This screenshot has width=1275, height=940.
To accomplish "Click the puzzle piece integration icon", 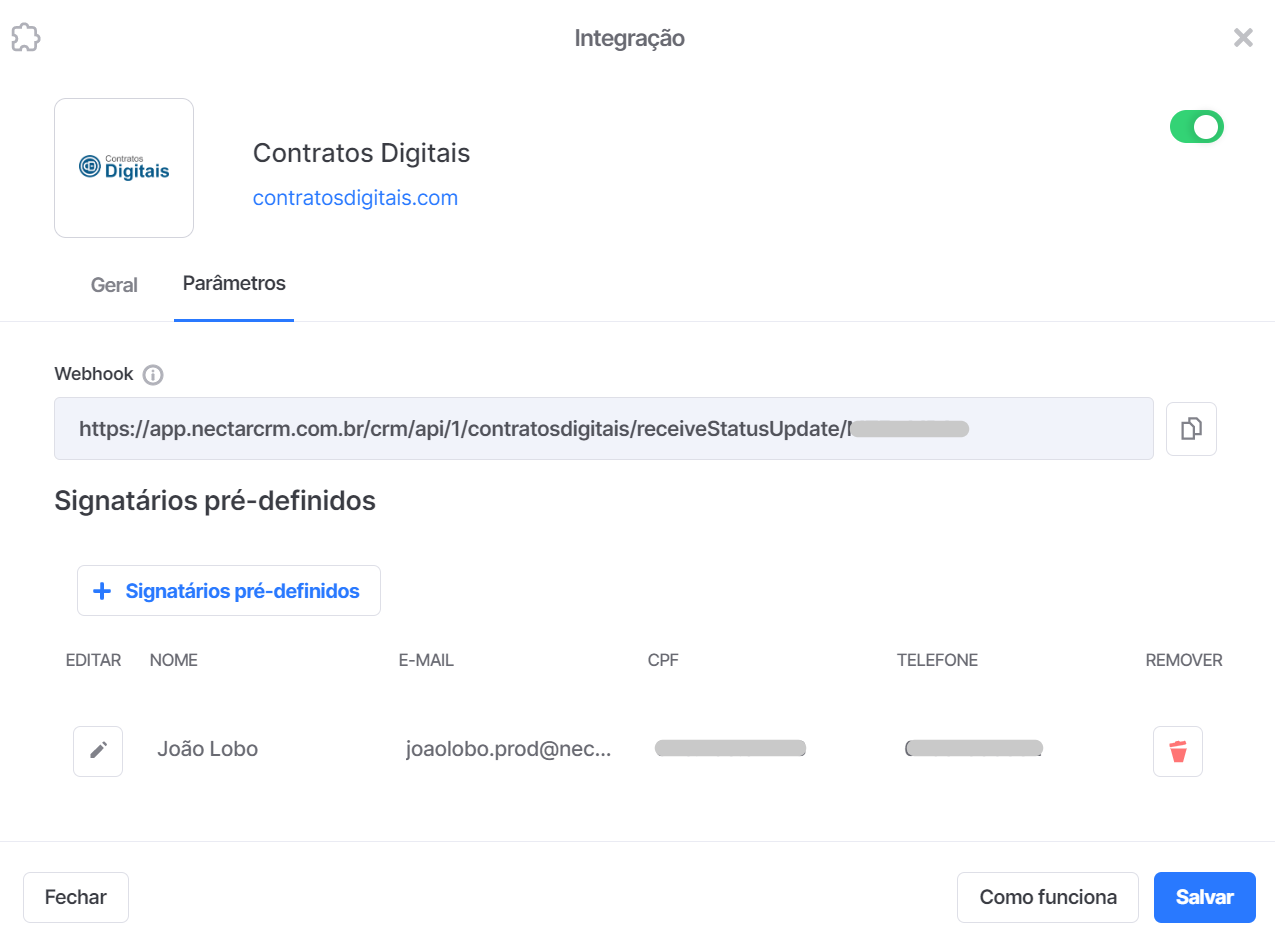I will pos(26,38).
